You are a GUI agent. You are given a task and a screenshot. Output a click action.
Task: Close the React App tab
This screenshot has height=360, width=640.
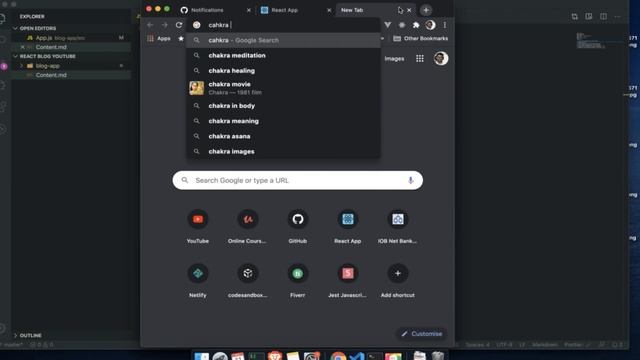pyautogui.click(x=329, y=10)
